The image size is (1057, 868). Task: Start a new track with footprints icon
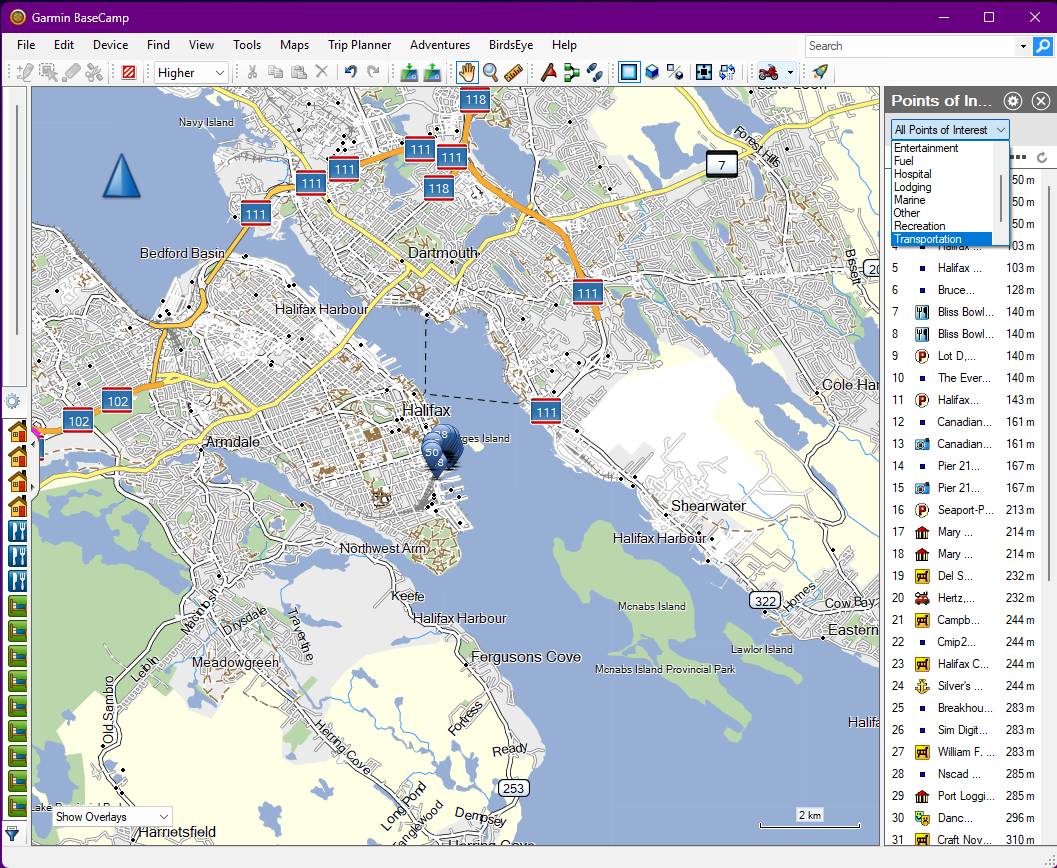(x=595, y=72)
